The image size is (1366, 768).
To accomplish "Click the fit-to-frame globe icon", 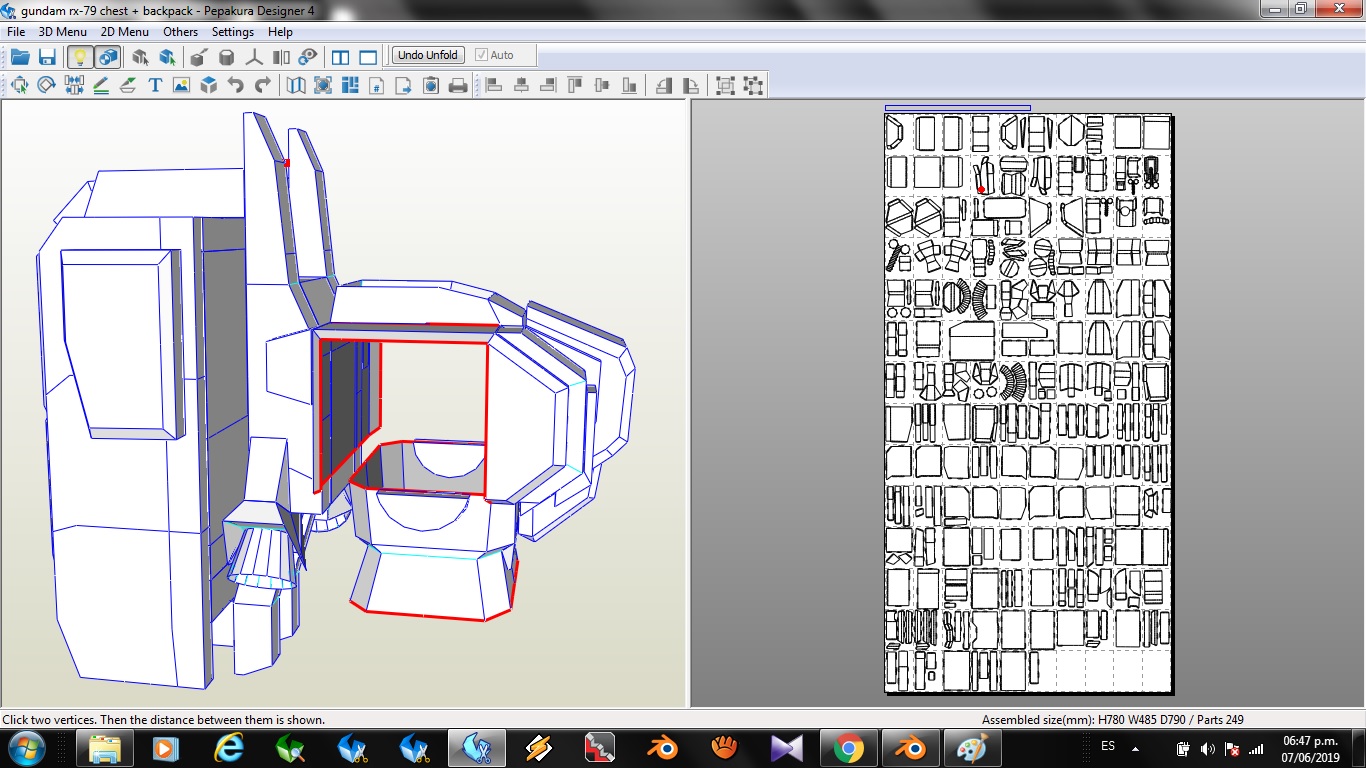I will click(323, 85).
